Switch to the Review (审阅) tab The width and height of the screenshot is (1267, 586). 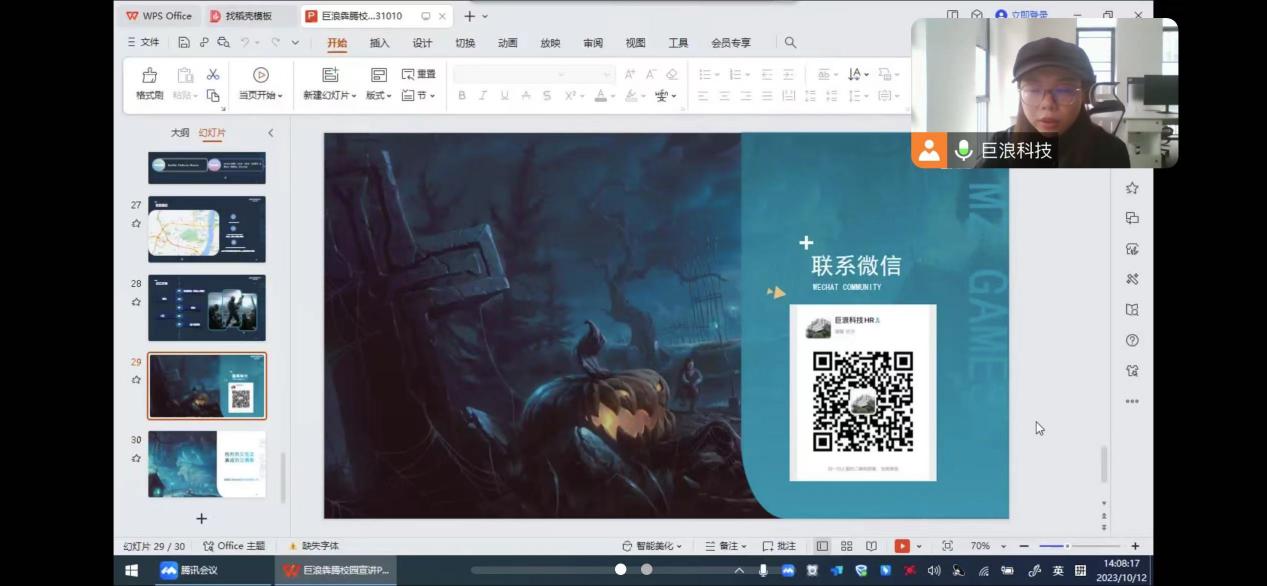(x=593, y=43)
